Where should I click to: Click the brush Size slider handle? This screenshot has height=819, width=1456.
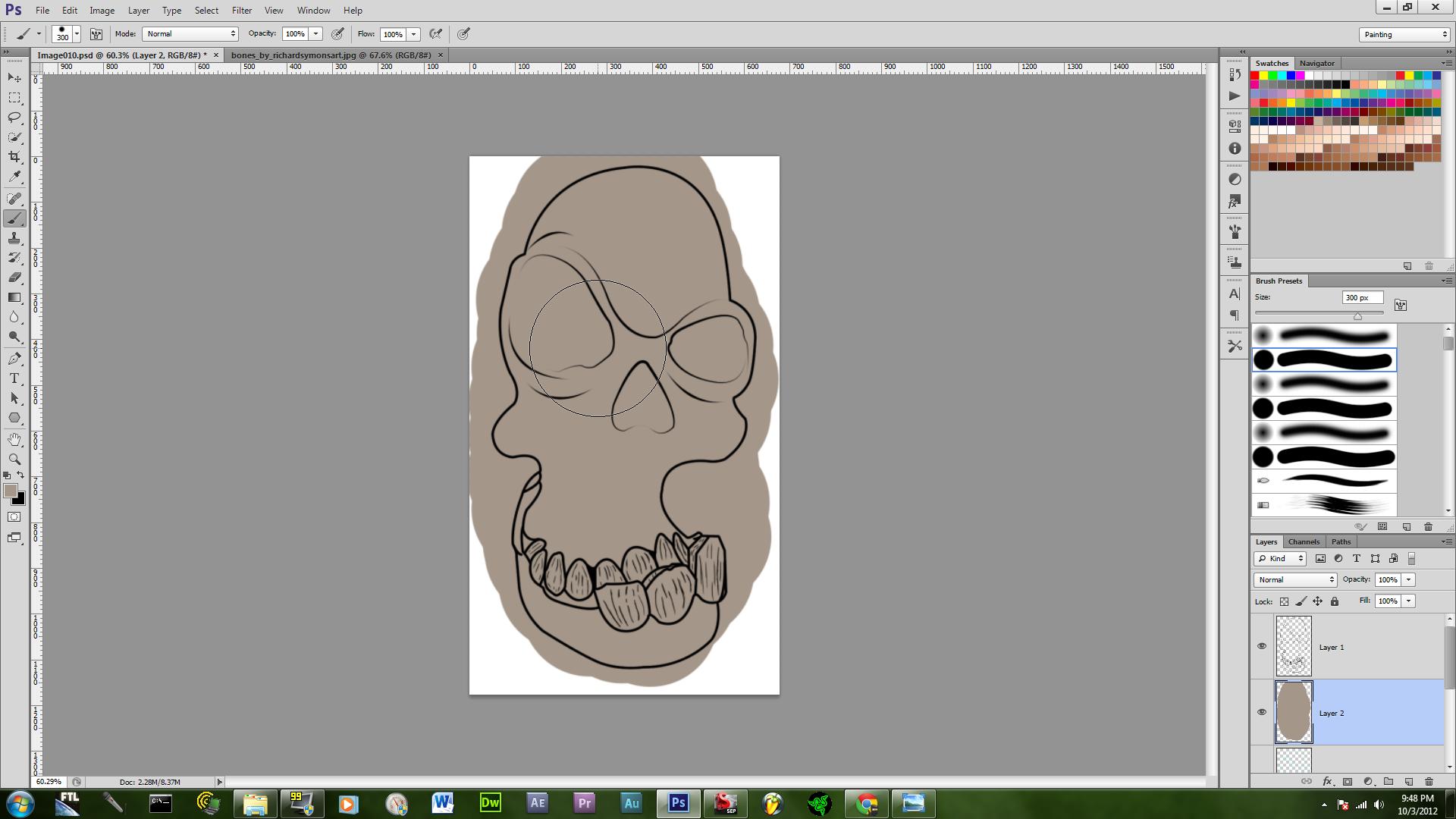1357,315
